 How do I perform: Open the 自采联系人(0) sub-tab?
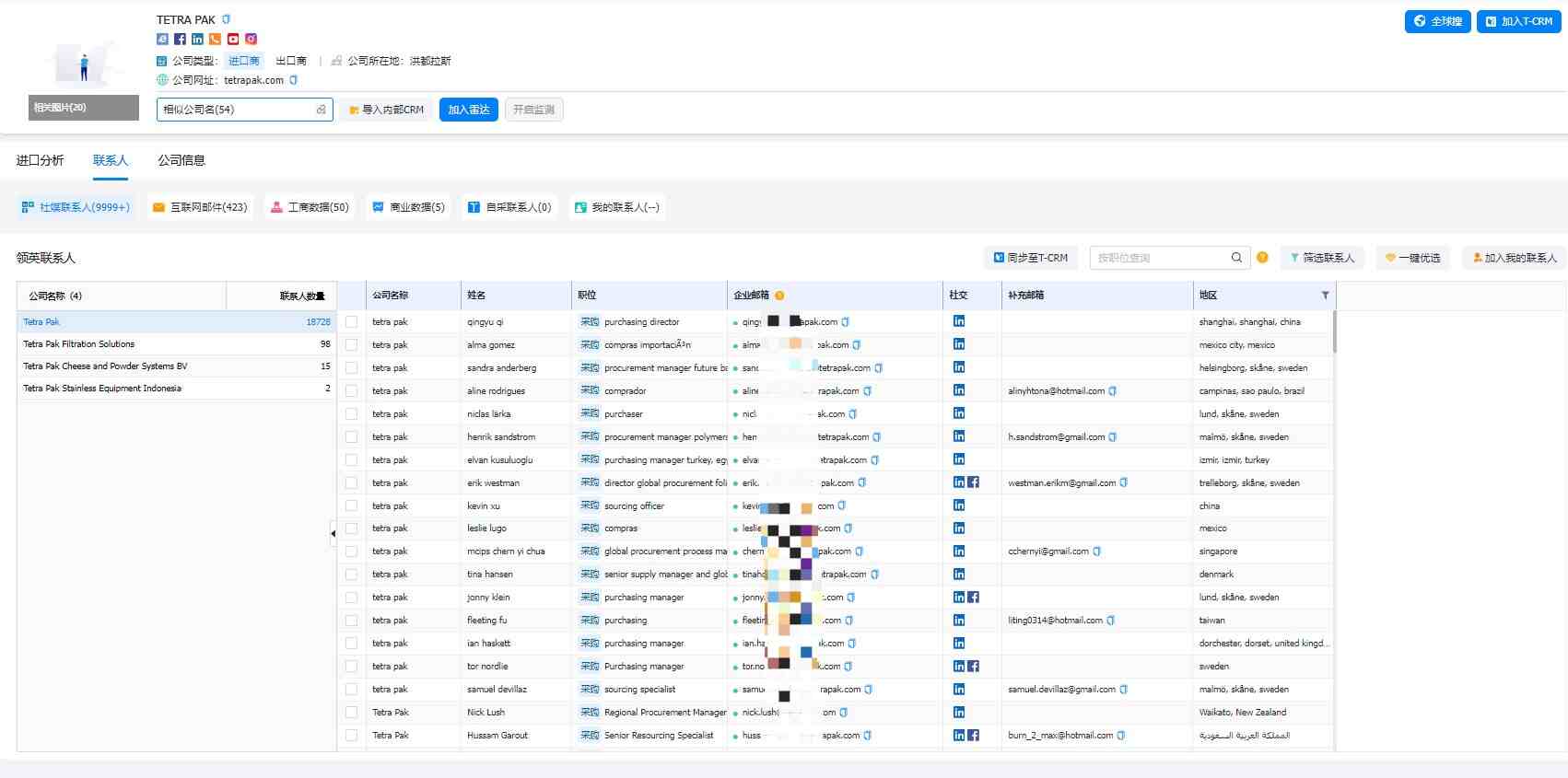pos(509,207)
